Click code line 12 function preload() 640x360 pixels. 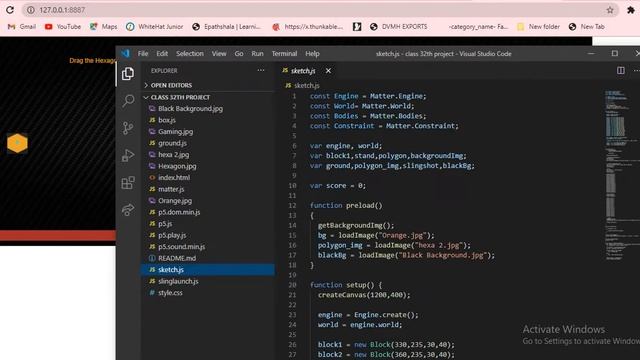[346, 205]
